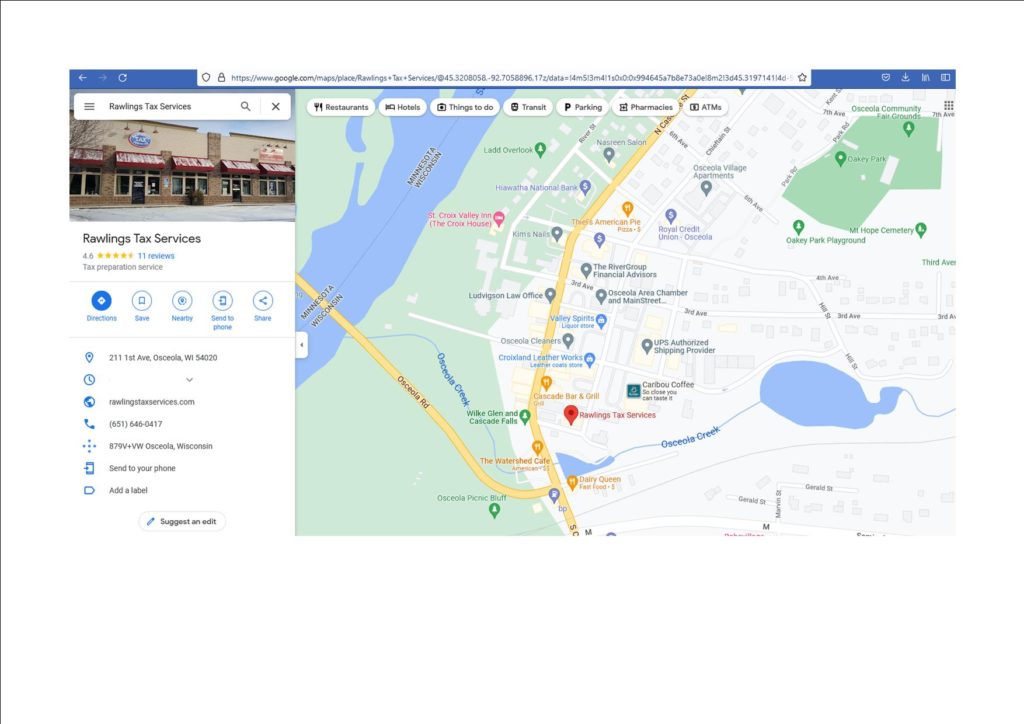1024x724 pixels.
Task: Select the Oakey Park Playground marker
Action: coord(797,227)
